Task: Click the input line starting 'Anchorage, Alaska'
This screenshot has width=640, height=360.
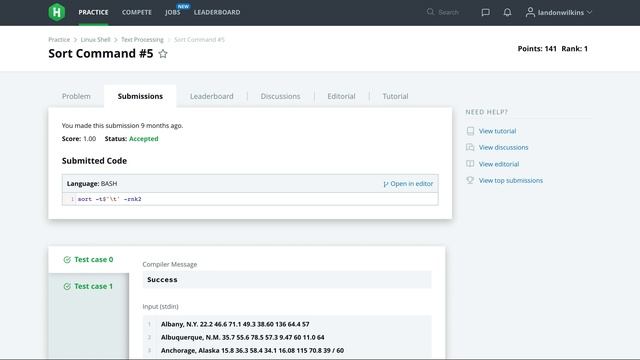Action: (x=252, y=350)
